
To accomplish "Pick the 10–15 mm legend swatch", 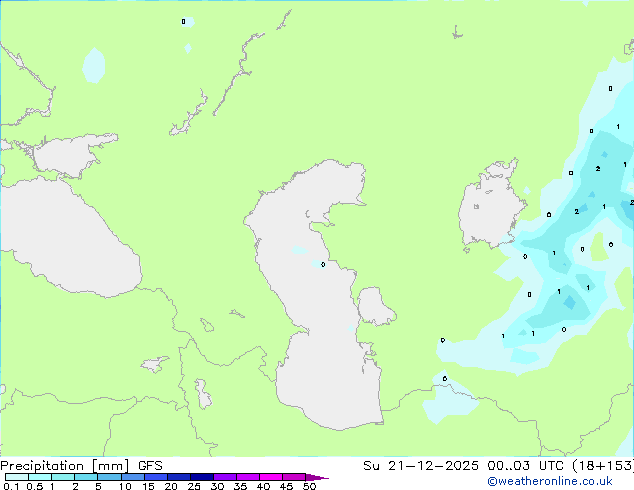I will pos(133,477).
